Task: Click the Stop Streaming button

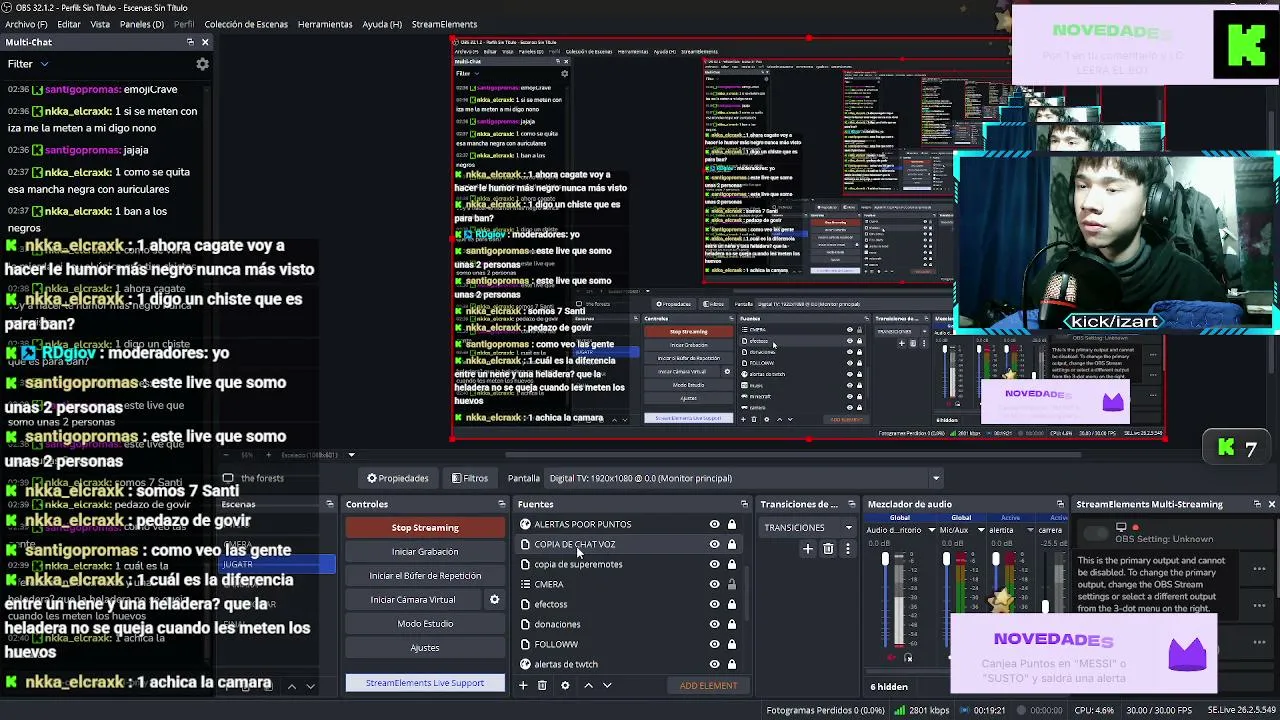Action: (425, 528)
